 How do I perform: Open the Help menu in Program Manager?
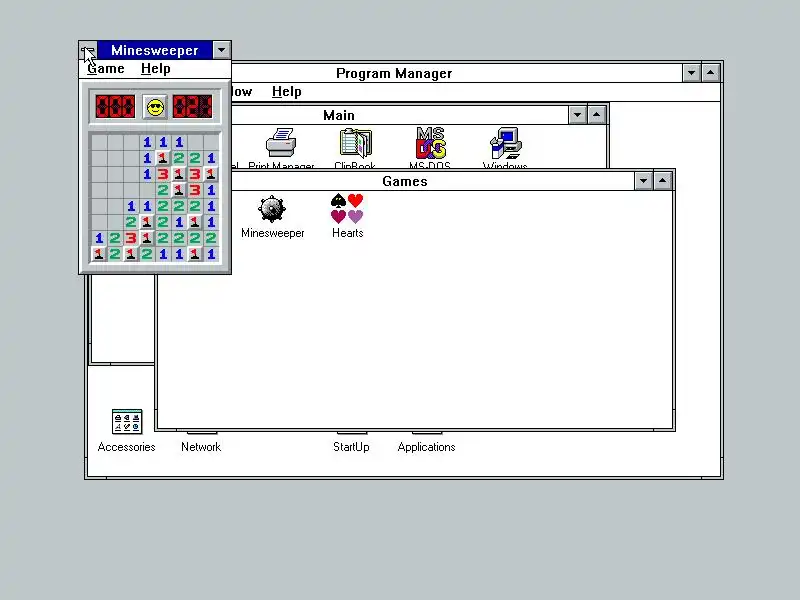click(287, 92)
